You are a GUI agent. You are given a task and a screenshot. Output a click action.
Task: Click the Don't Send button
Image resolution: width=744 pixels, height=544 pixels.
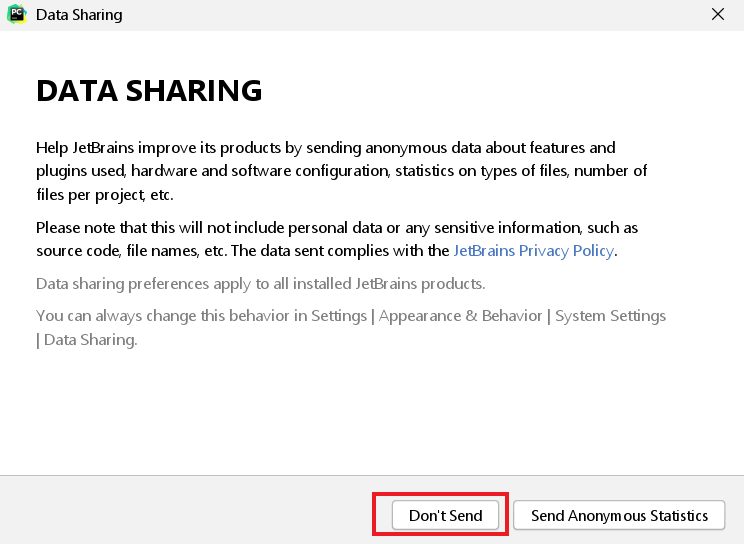coord(445,515)
